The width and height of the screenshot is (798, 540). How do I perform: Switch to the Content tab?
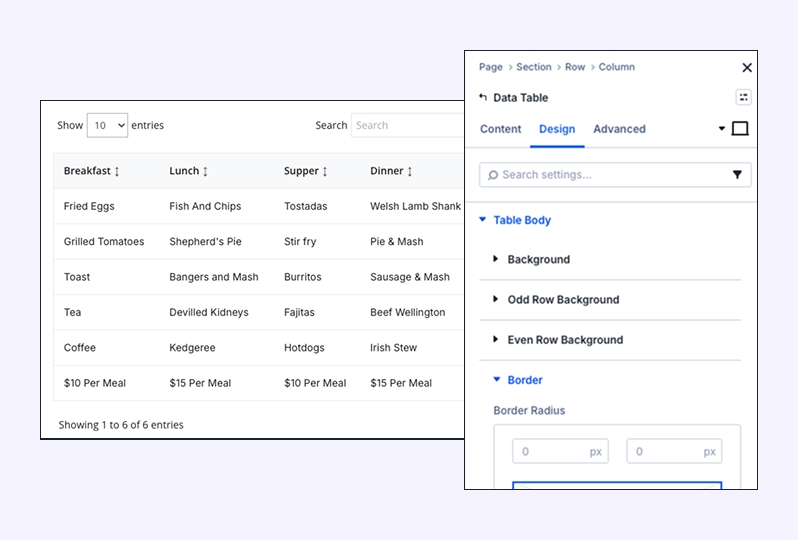click(x=500, y=129)
